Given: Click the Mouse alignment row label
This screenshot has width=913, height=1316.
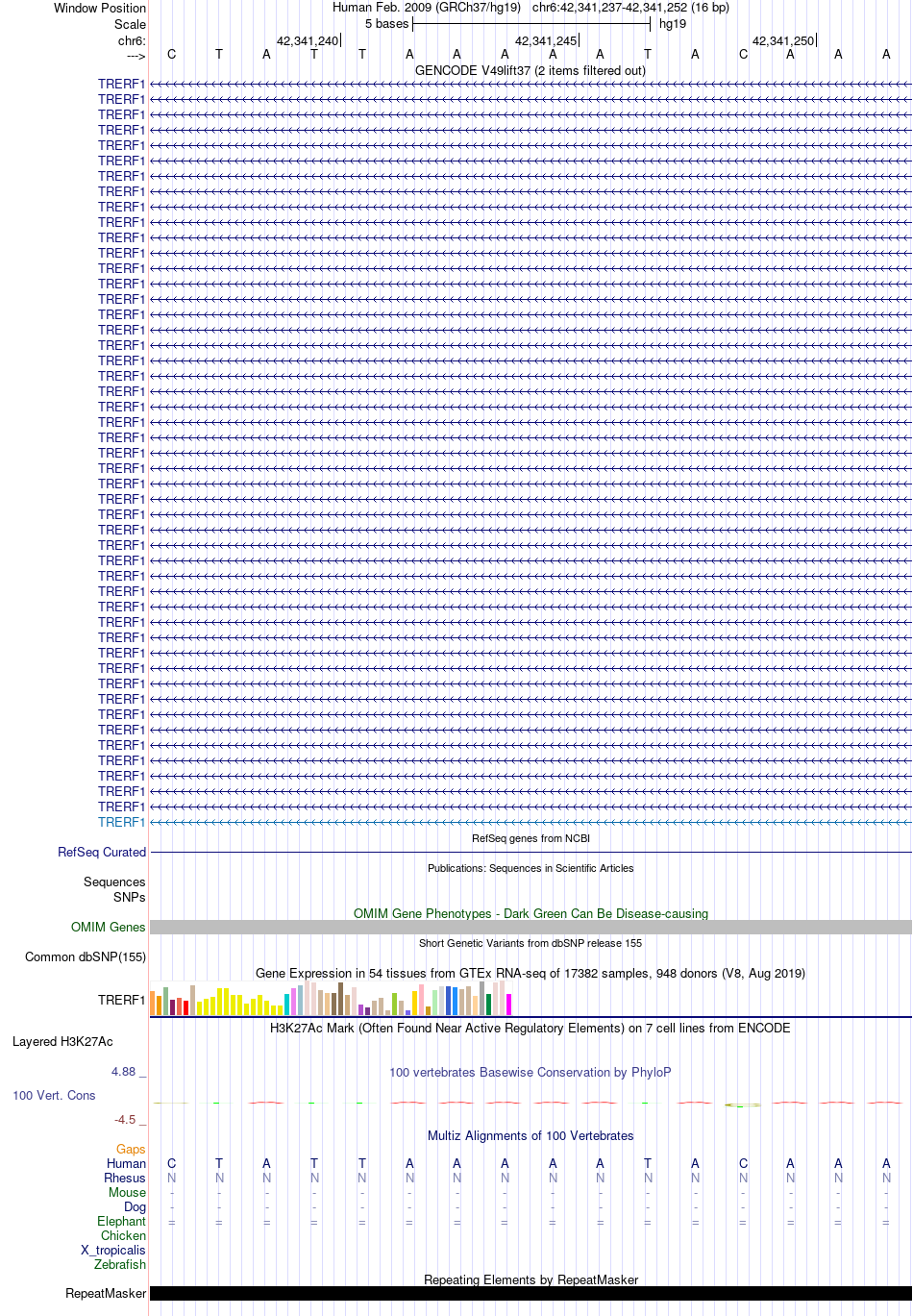Looking at the screenshot, I should point(127,1192).
